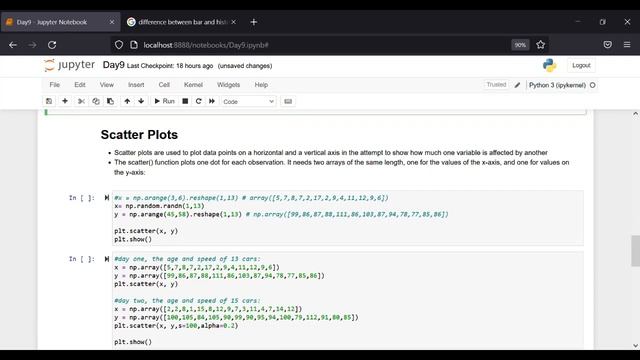Move selected cell up arrow
The width and height of the screenshot is (640, 360).
(127, 101)
